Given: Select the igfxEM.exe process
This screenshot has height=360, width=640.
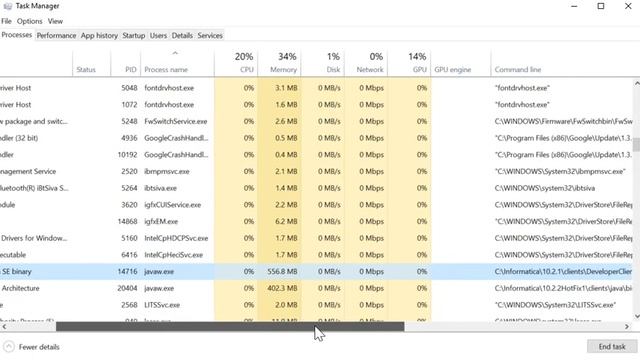Looking at the screenshot, I should coord(316,222).
